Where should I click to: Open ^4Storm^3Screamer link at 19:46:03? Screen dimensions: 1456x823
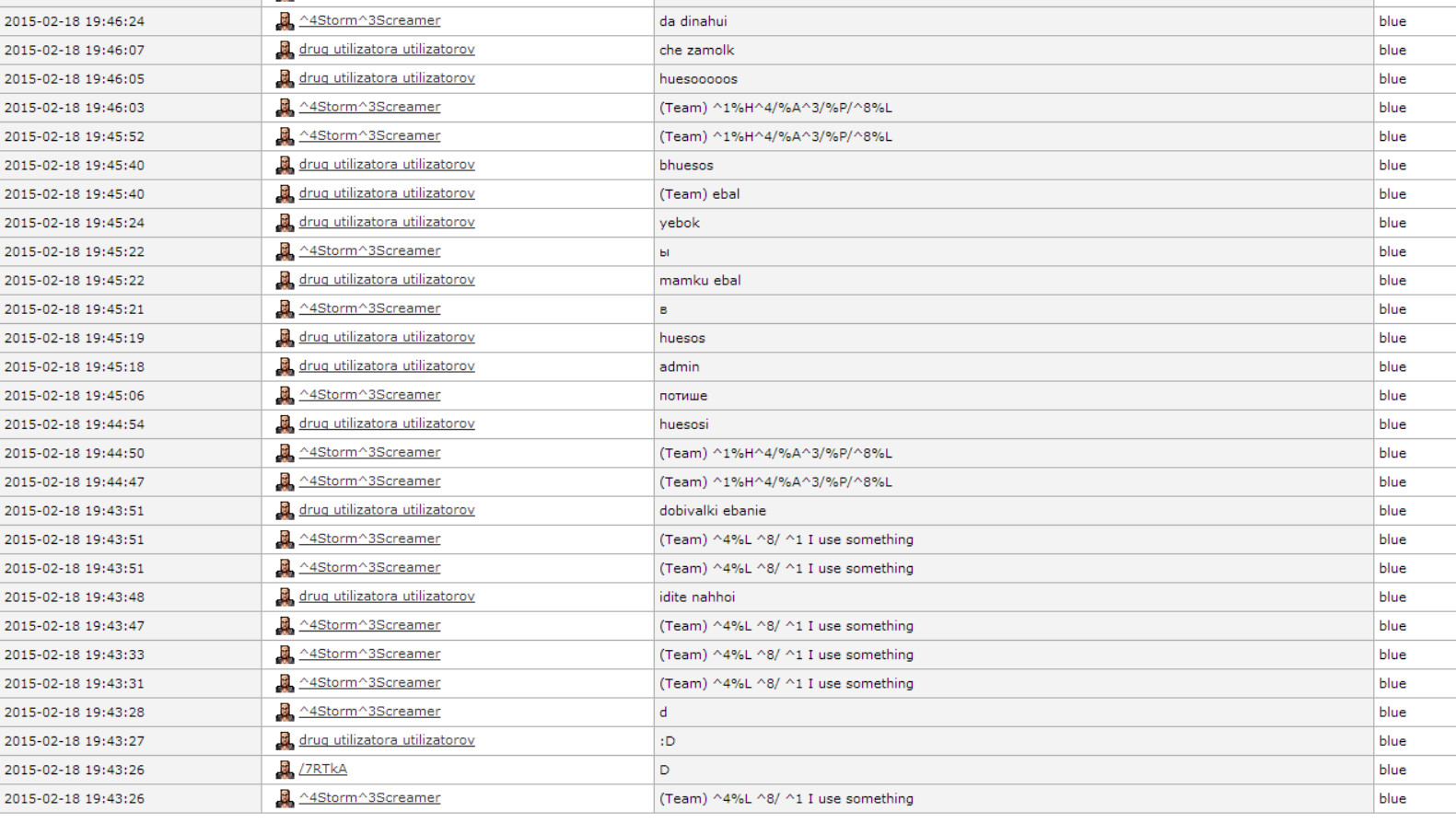coord(369,107)
